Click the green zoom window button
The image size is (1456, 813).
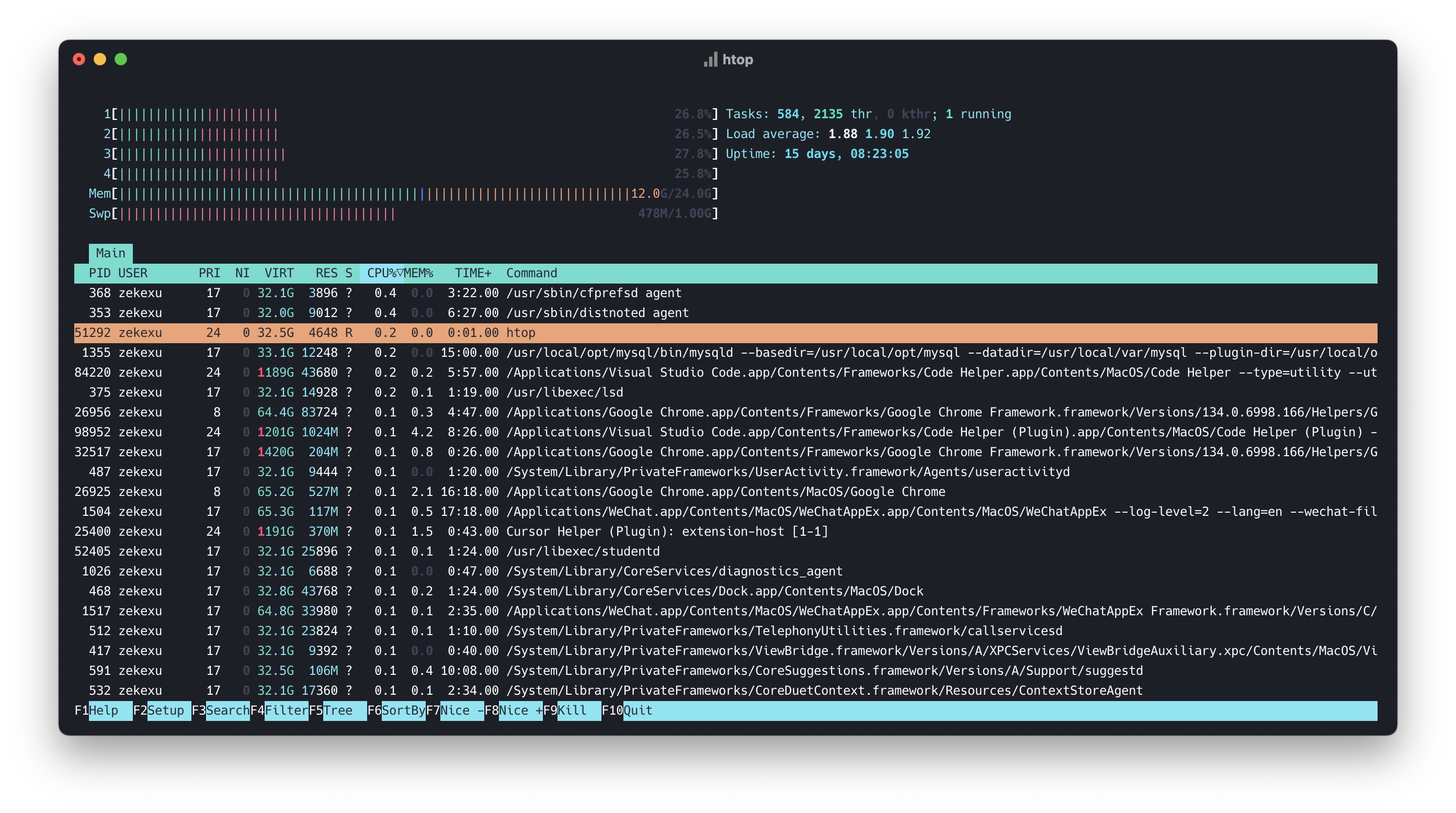pyautogui.click(x=121, y=59)
